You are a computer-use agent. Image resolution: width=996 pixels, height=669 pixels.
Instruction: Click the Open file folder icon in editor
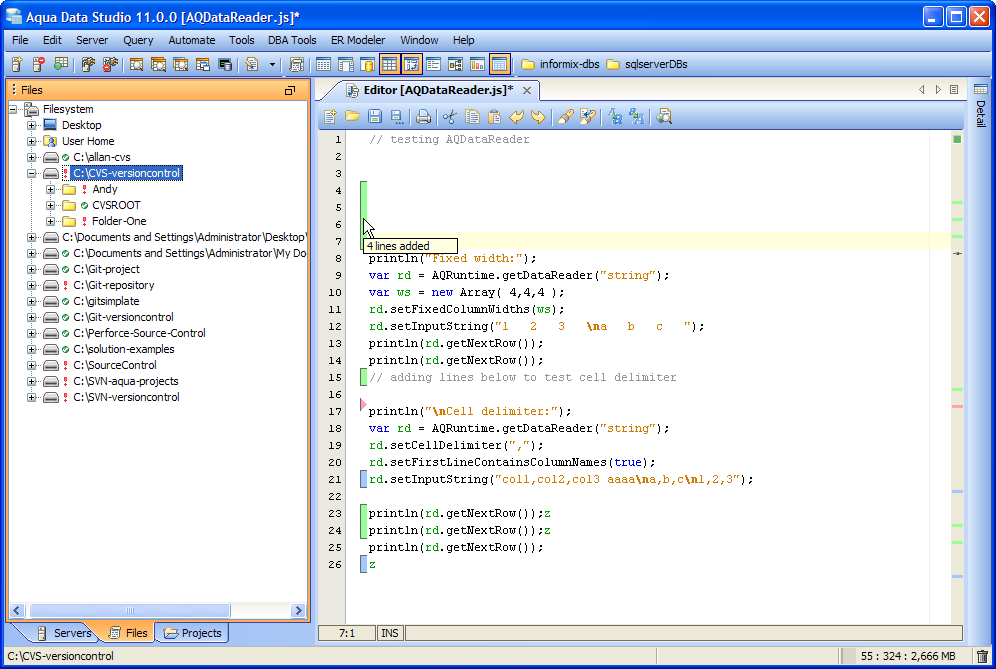click(352, 116)
